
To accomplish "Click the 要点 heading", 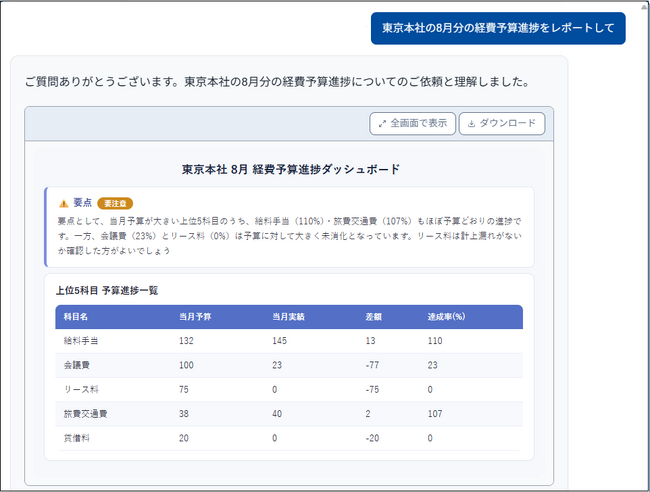I will tap(82, 203).
